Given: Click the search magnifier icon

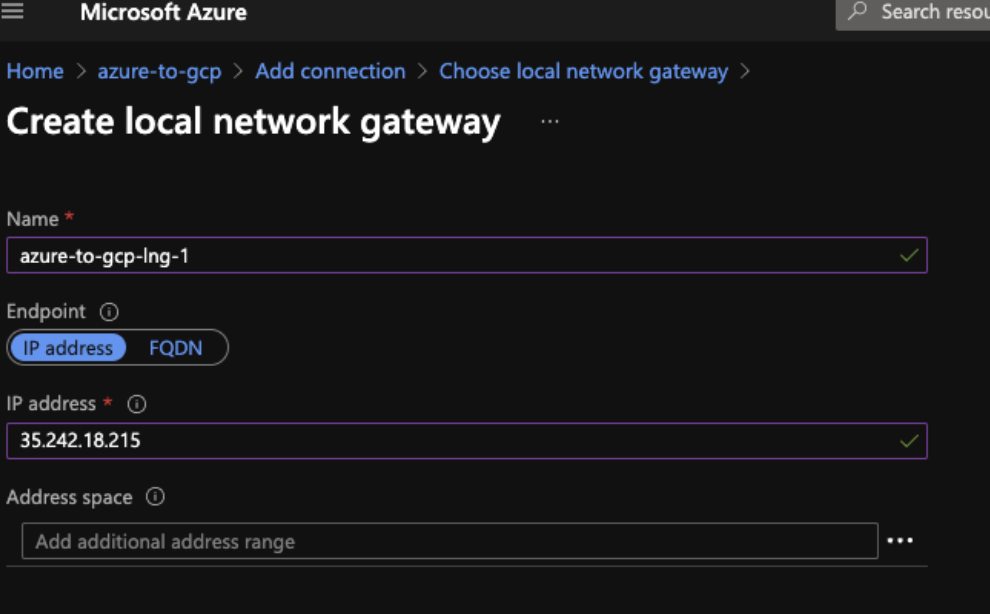Looking at the screenshot, I should pos(857,12).
